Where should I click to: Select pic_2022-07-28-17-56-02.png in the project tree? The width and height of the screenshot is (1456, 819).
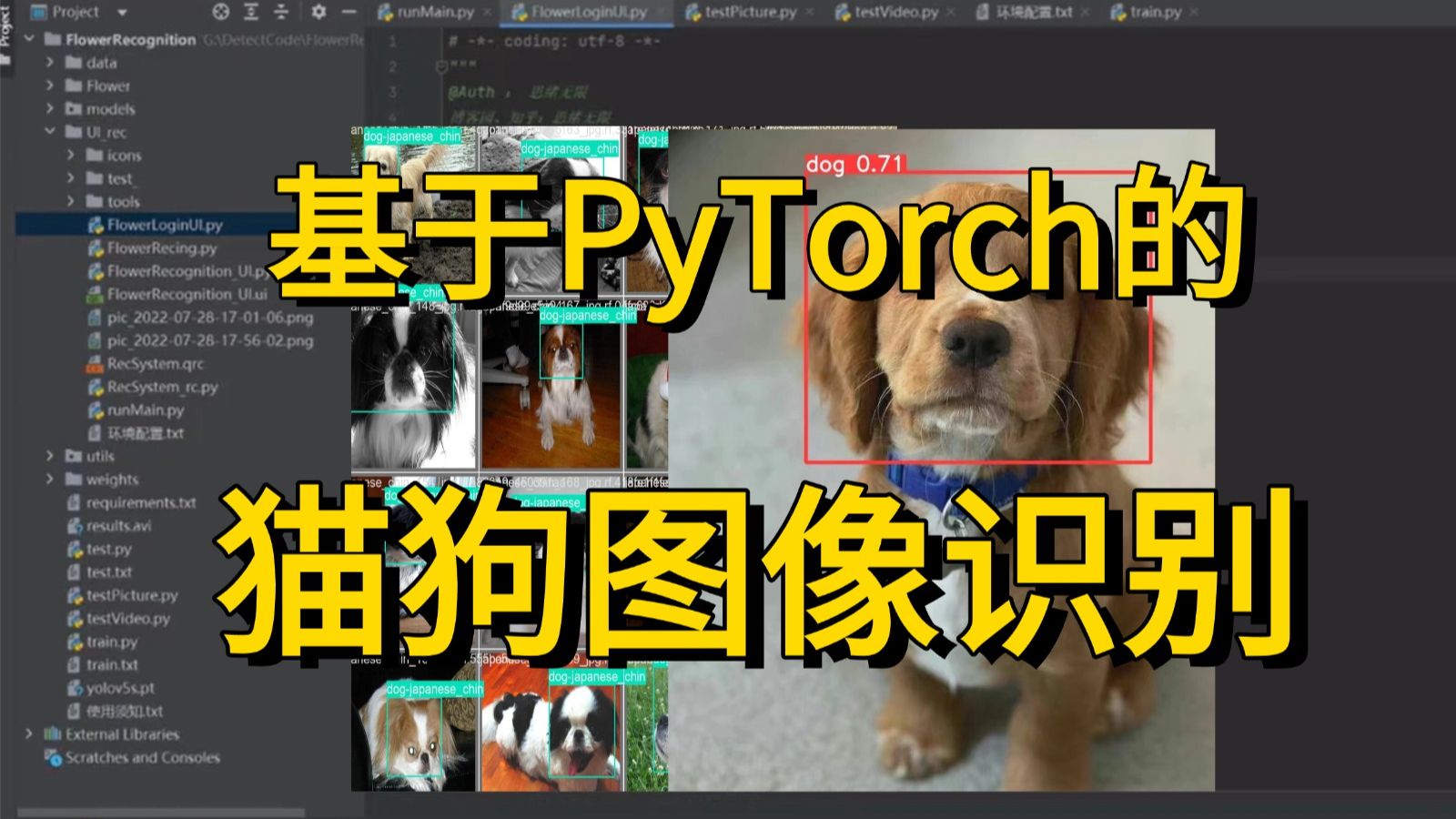[x=210, y=341]
